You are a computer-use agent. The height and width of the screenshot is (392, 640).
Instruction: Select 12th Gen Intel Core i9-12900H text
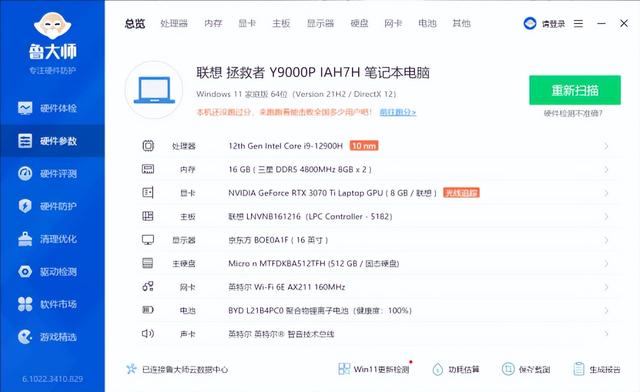coord(286,146)
